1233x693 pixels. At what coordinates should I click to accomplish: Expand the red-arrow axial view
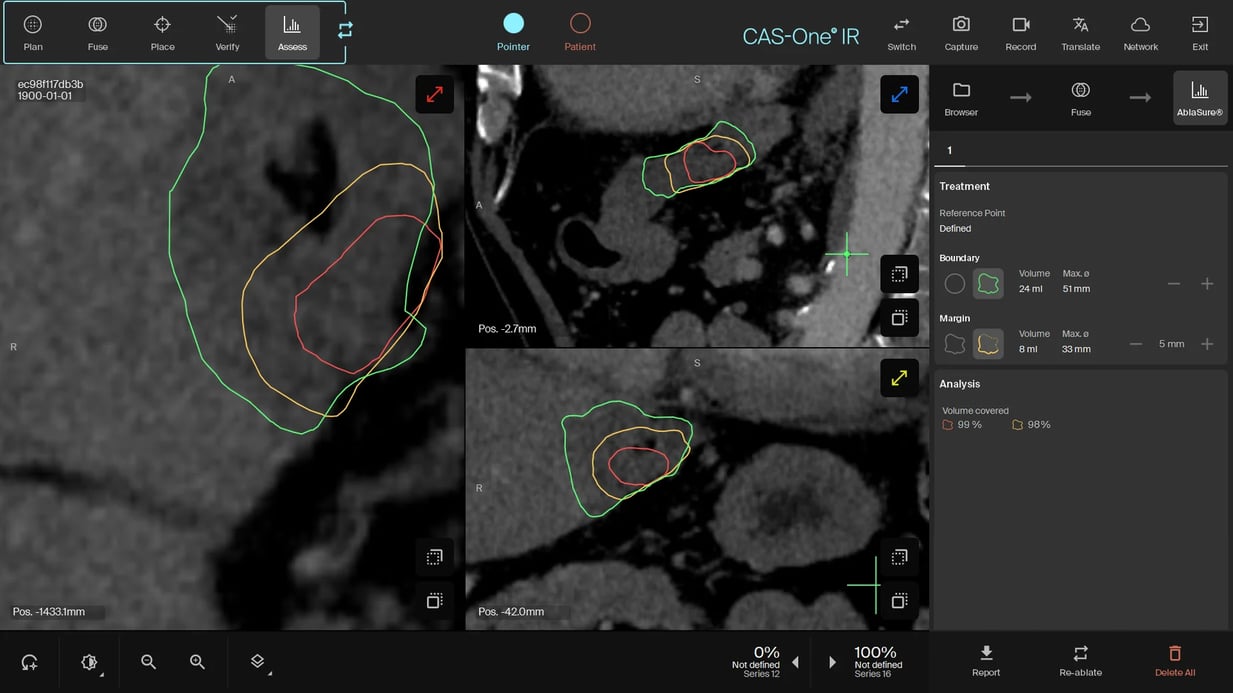point(434,94)
